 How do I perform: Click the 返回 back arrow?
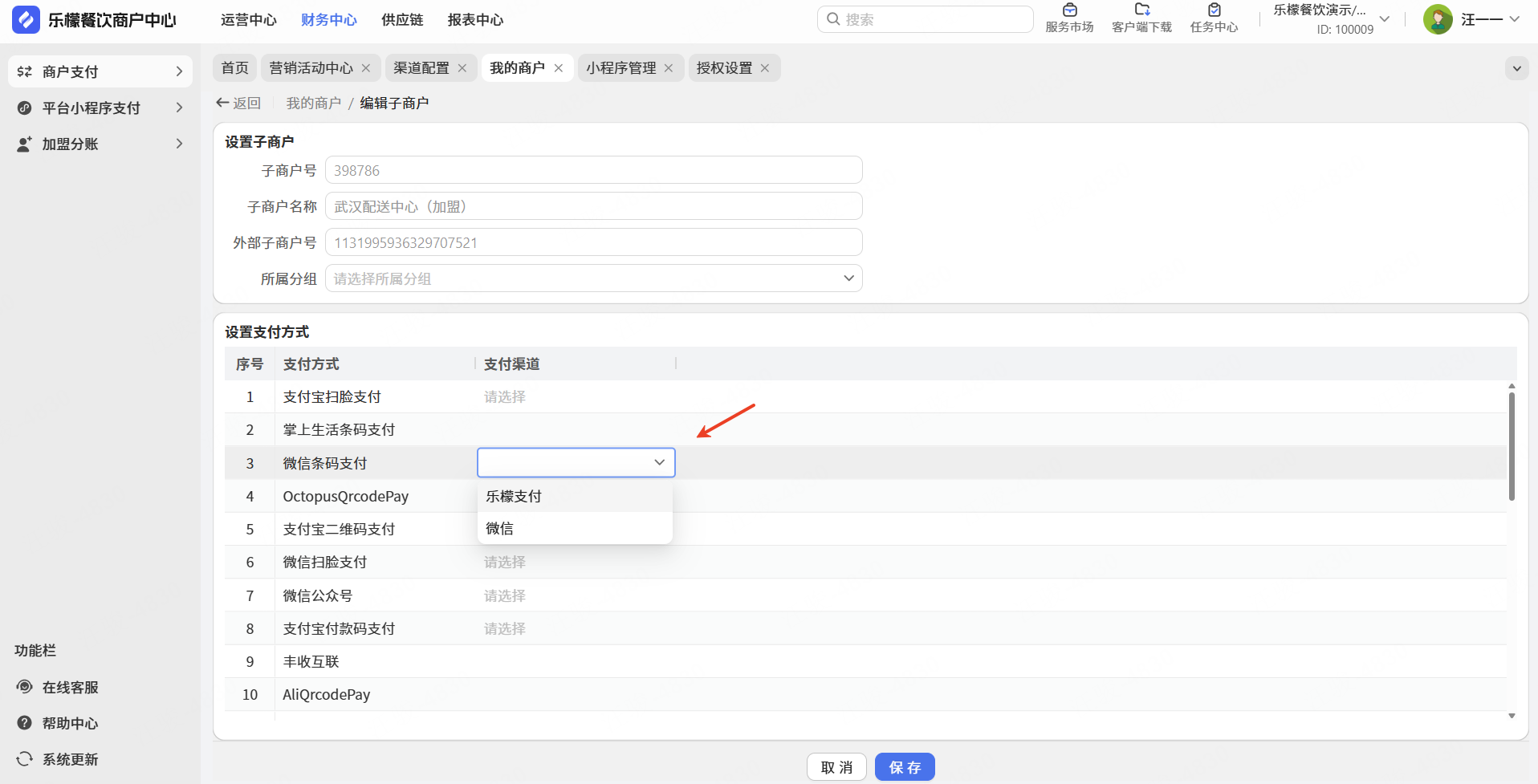coord(222,103)
